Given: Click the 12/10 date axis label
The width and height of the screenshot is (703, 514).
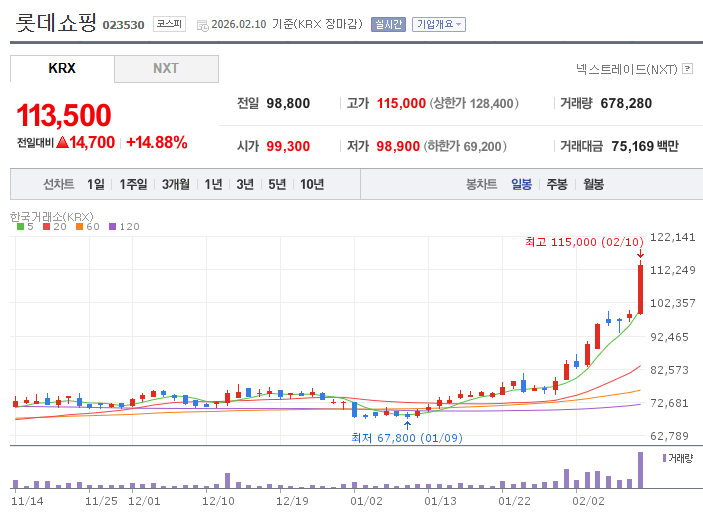Looking at the screenshot, I should click(x=218, y=501).
